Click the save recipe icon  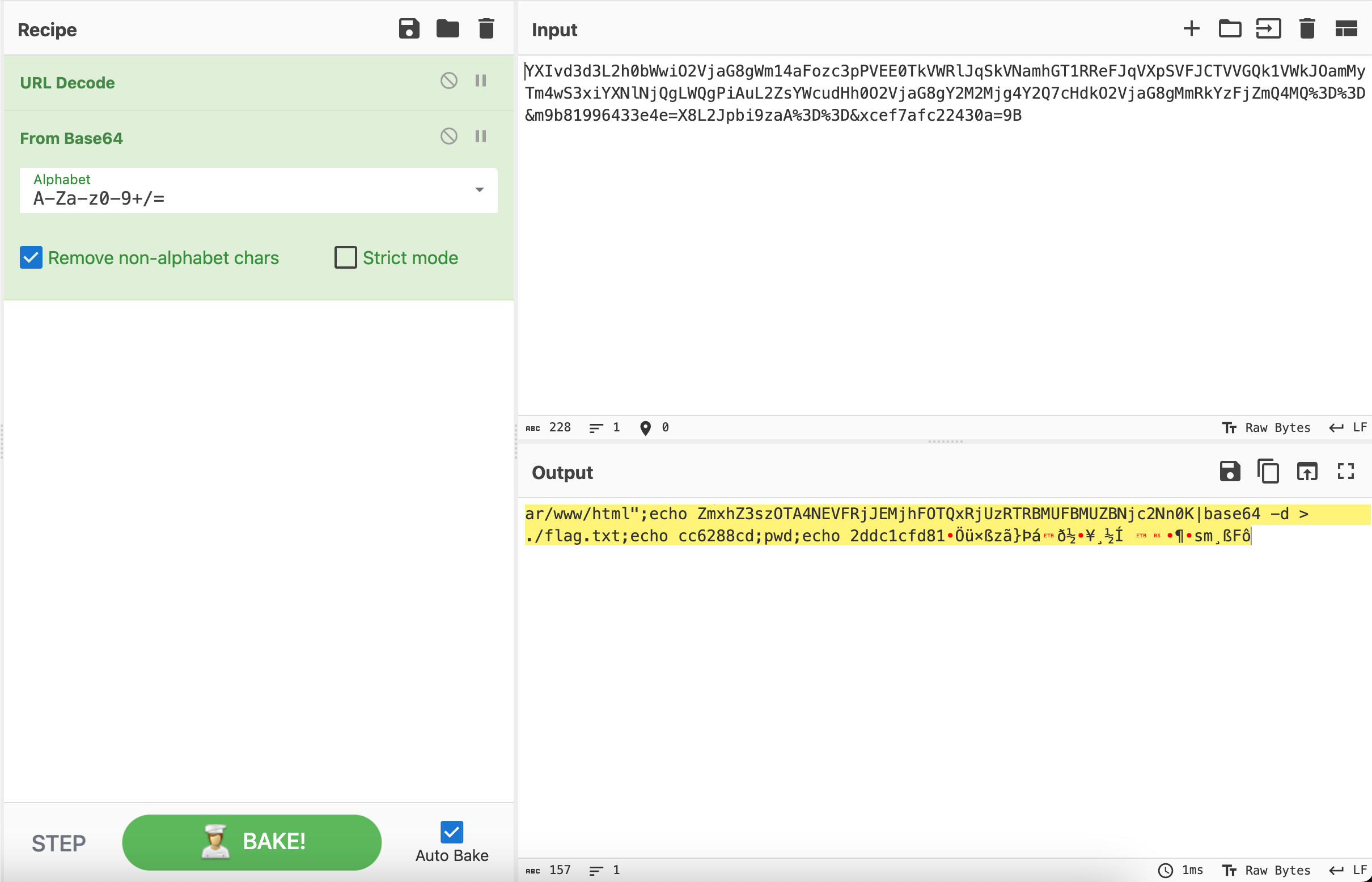pos(409,29)
